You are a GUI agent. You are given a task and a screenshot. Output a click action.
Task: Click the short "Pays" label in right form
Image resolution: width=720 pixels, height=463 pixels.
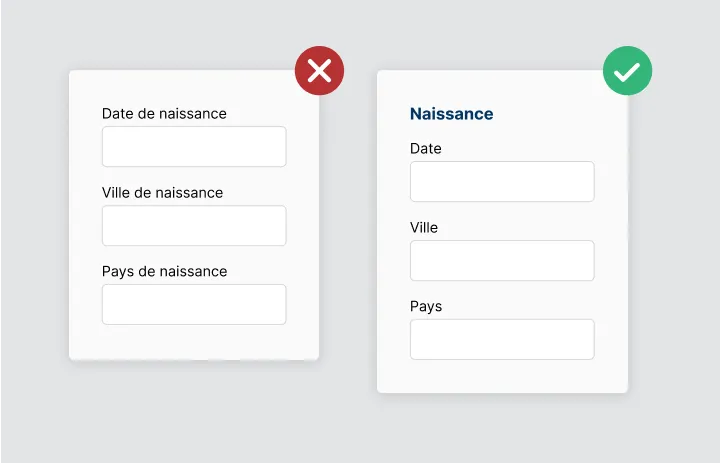[x=426, y=307]
